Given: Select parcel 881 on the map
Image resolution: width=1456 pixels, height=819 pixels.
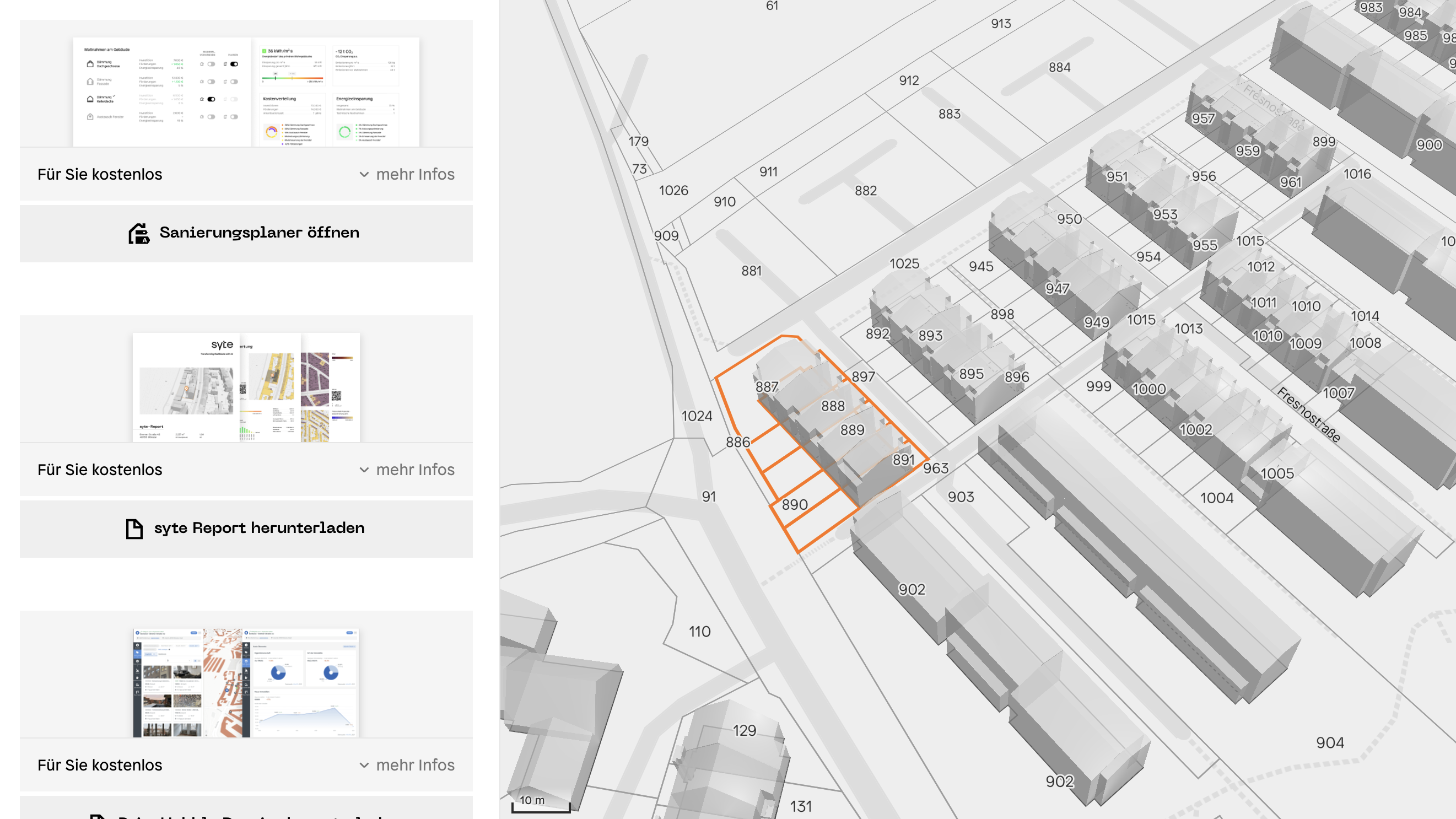Looking at the screenshot, I should point(751,271).
